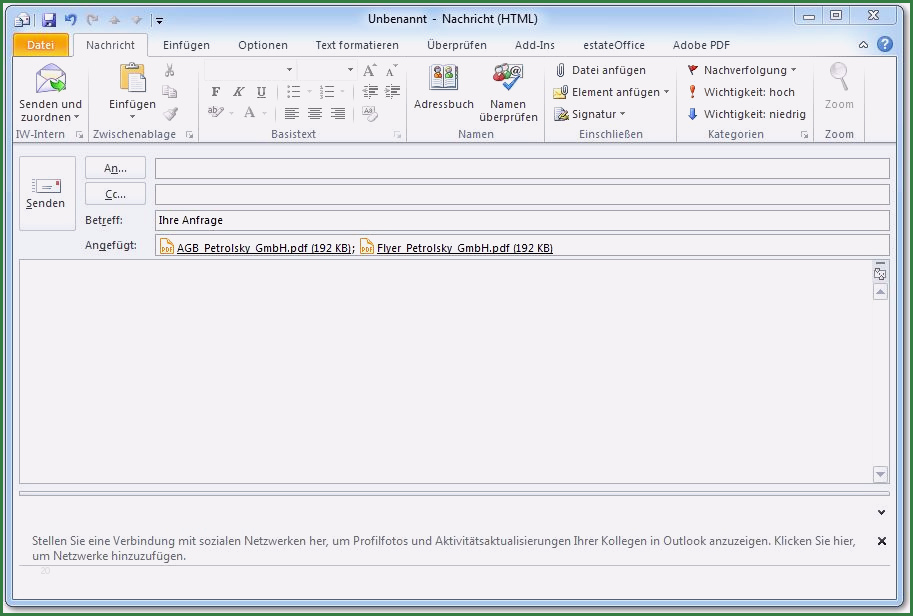Open the Adressbuch
The image size is (913, 616).
click(444, 87)
